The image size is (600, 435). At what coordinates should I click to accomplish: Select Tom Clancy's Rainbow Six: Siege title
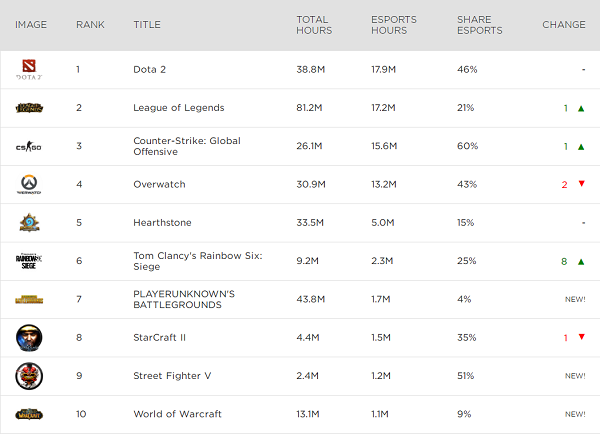point(198,261)
